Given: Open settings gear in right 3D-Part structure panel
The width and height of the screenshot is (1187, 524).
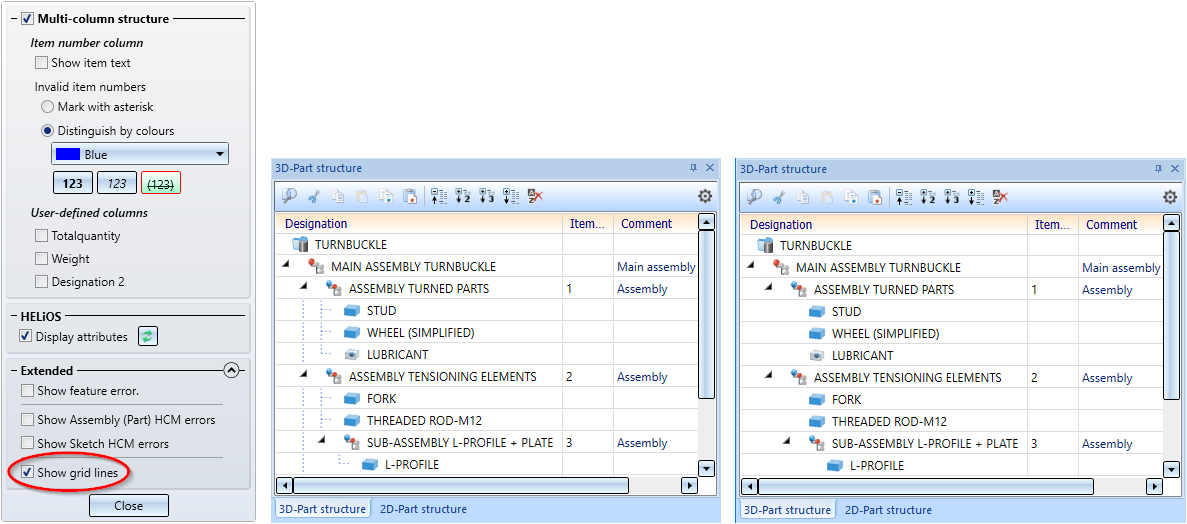Looking at the screenshot, I should (x=1170, y=197).
